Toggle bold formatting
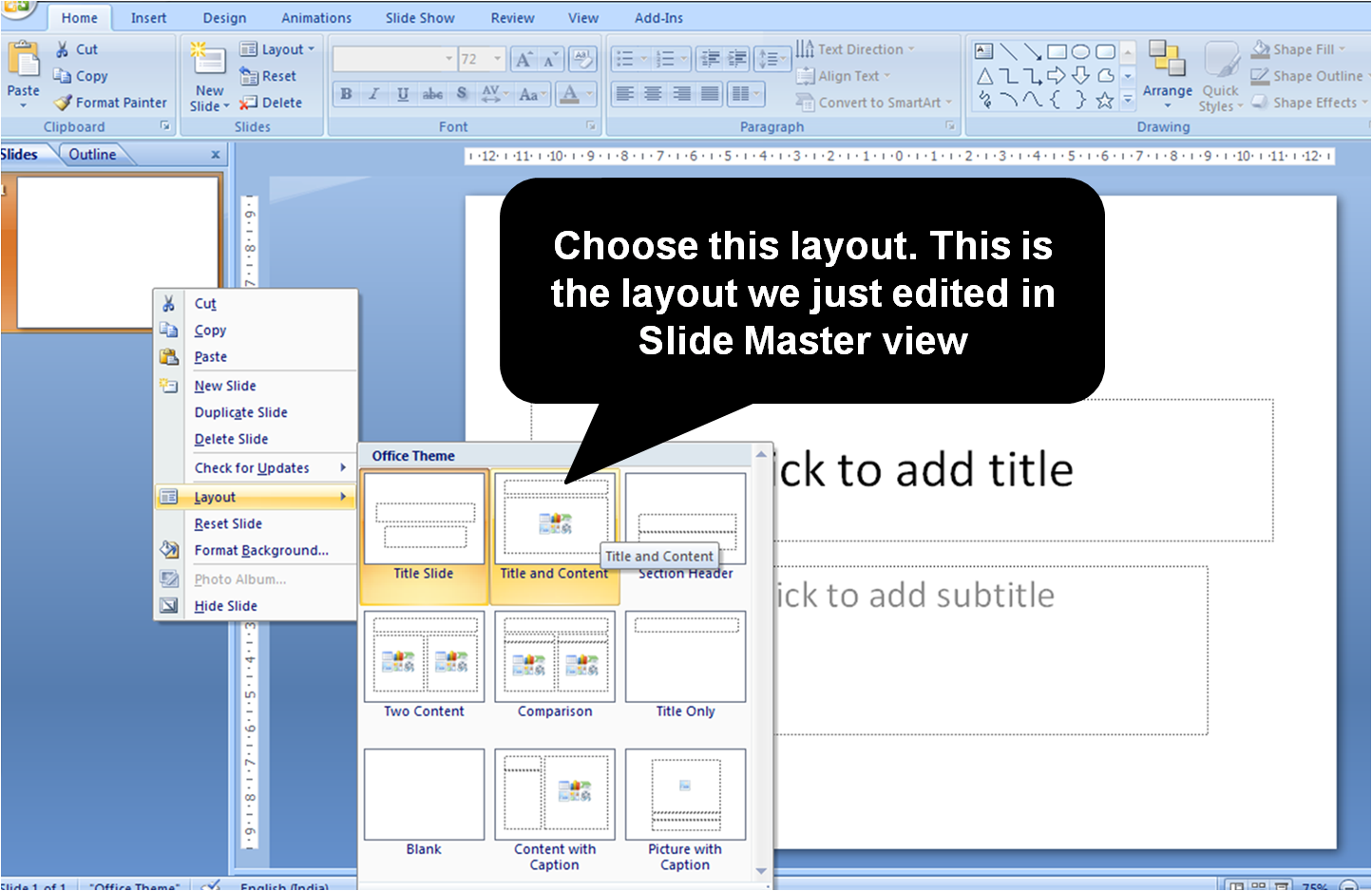The width and height of the screenshot is (1372, 891). [x=346, y=93]
